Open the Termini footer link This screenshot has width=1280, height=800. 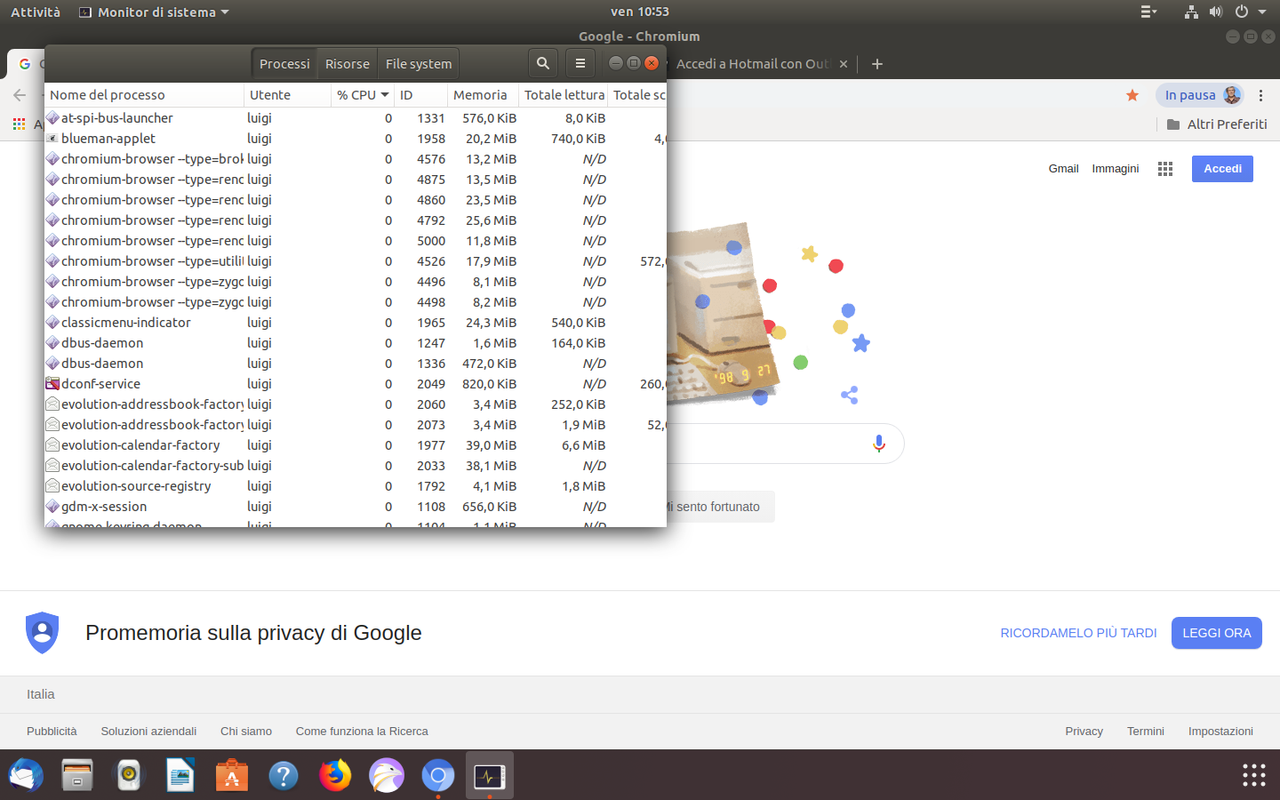(1146, 731)
